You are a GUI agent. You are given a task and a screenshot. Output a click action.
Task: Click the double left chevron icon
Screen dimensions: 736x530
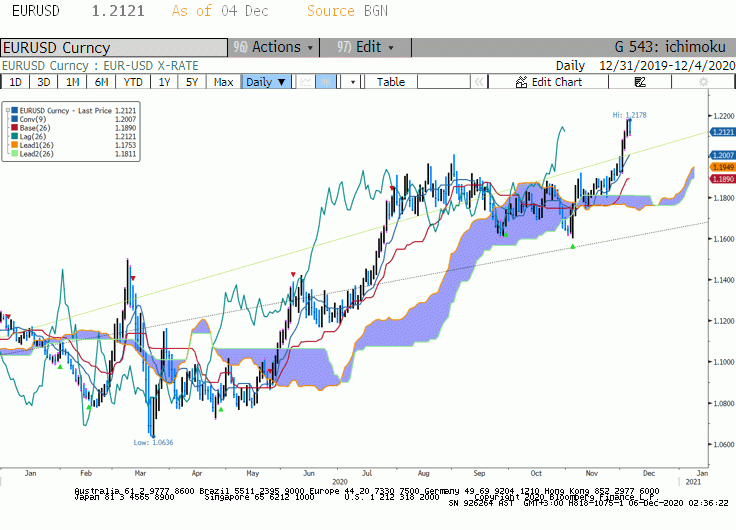pyautogui.click(x=479, y=82)
